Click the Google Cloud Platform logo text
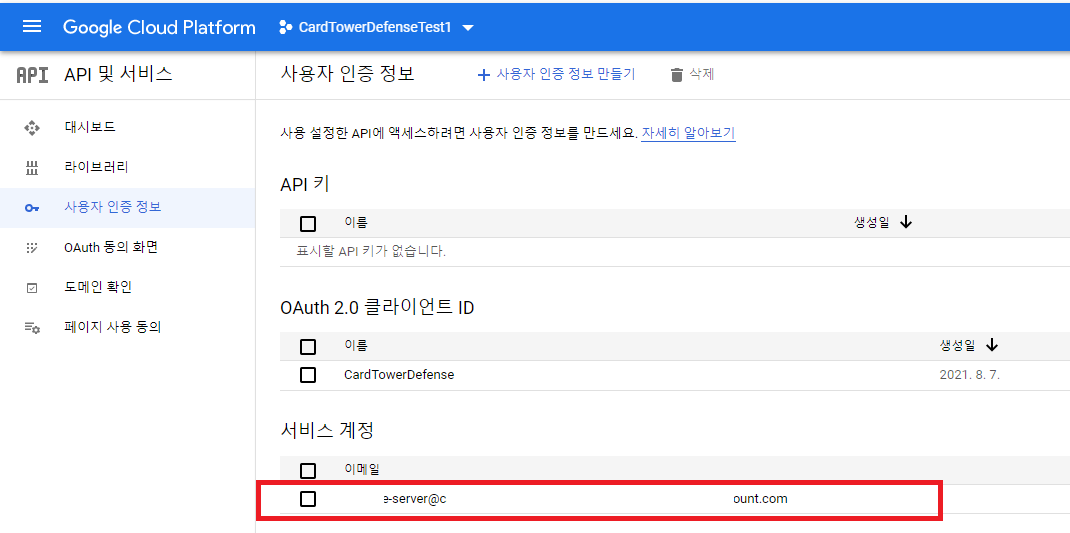Image resolution: width=1070 pixels, height=533 pixels. coord(159,27)
